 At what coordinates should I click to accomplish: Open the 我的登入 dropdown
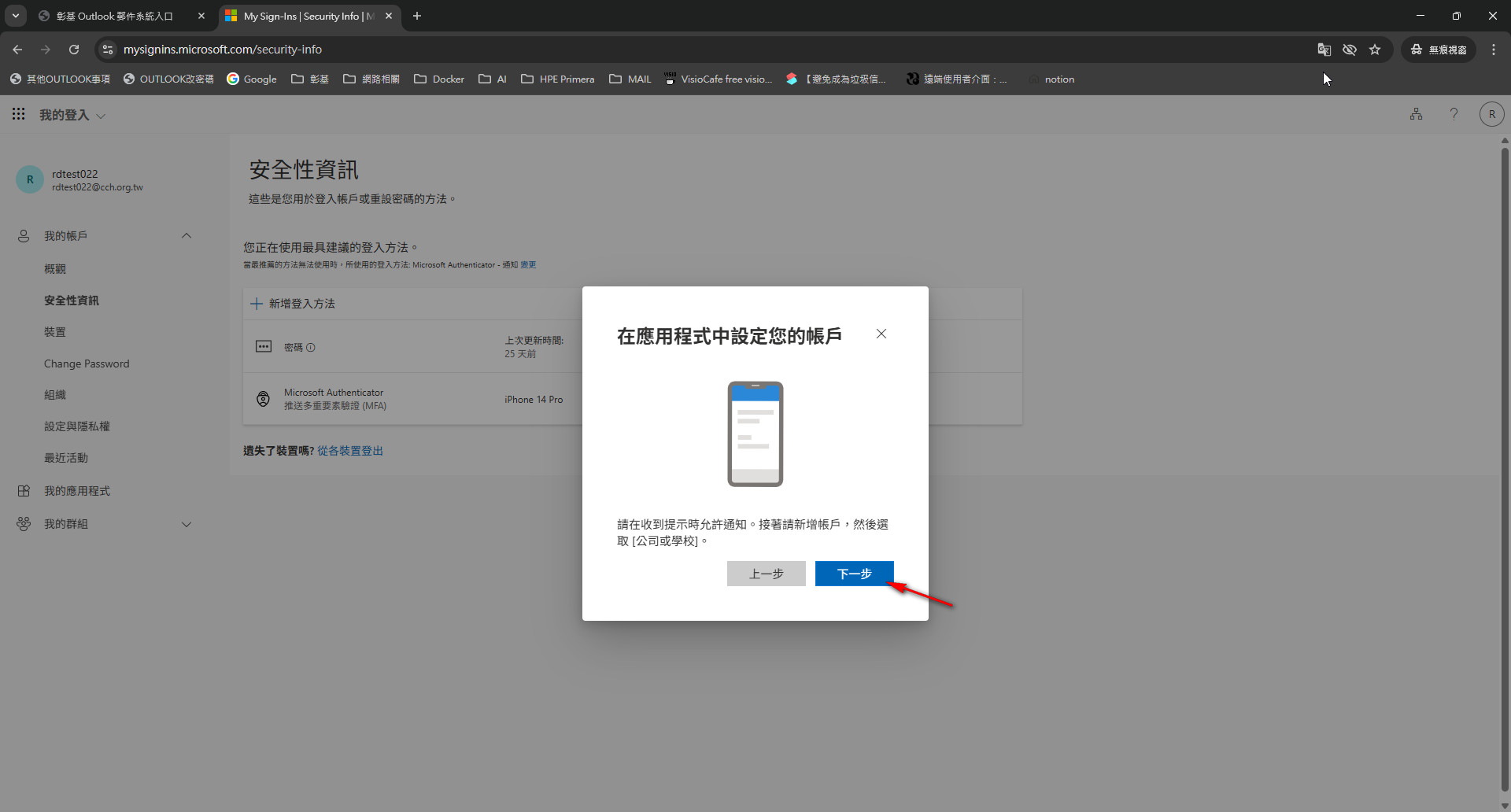click(72, 116)
